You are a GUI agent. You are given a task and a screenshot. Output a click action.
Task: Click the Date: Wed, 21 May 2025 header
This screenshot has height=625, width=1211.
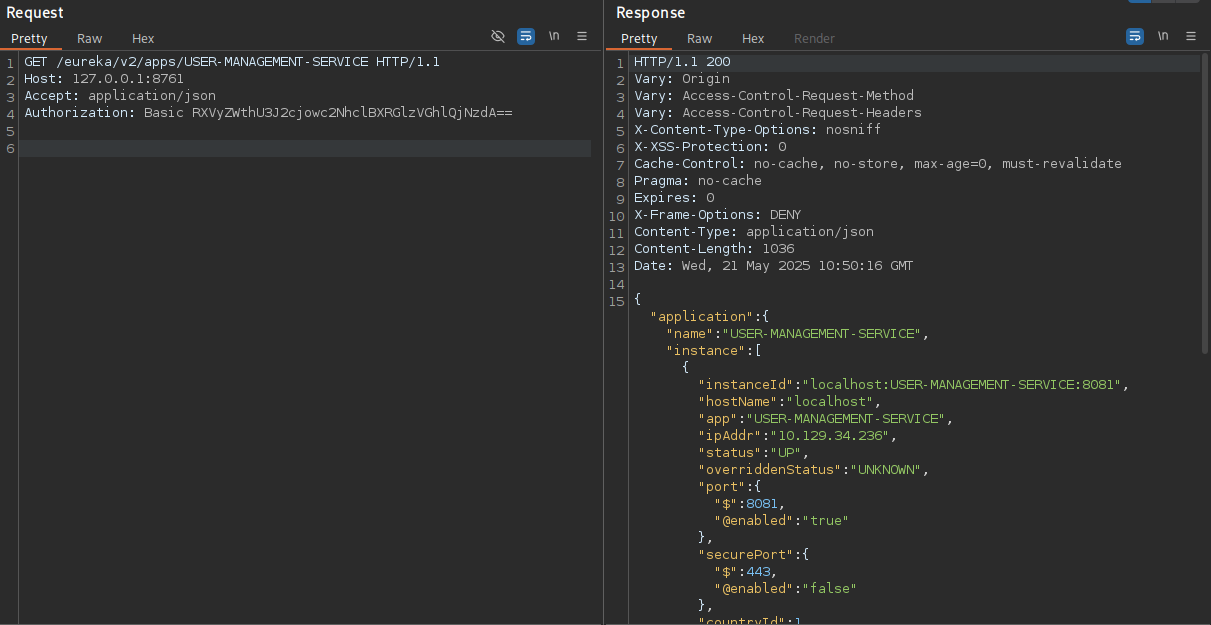[x=774, y=266]
